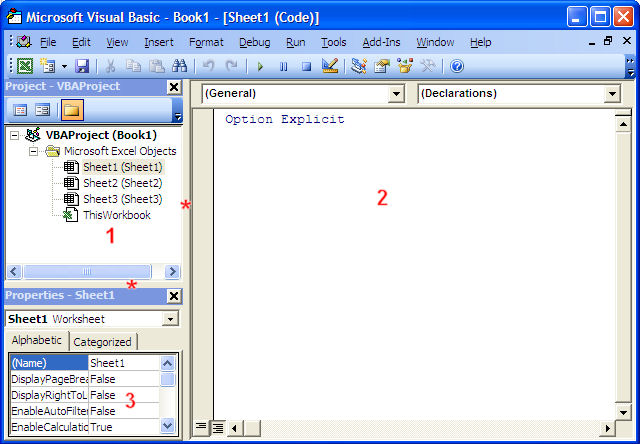Open the Insert menu

point(159,42)
